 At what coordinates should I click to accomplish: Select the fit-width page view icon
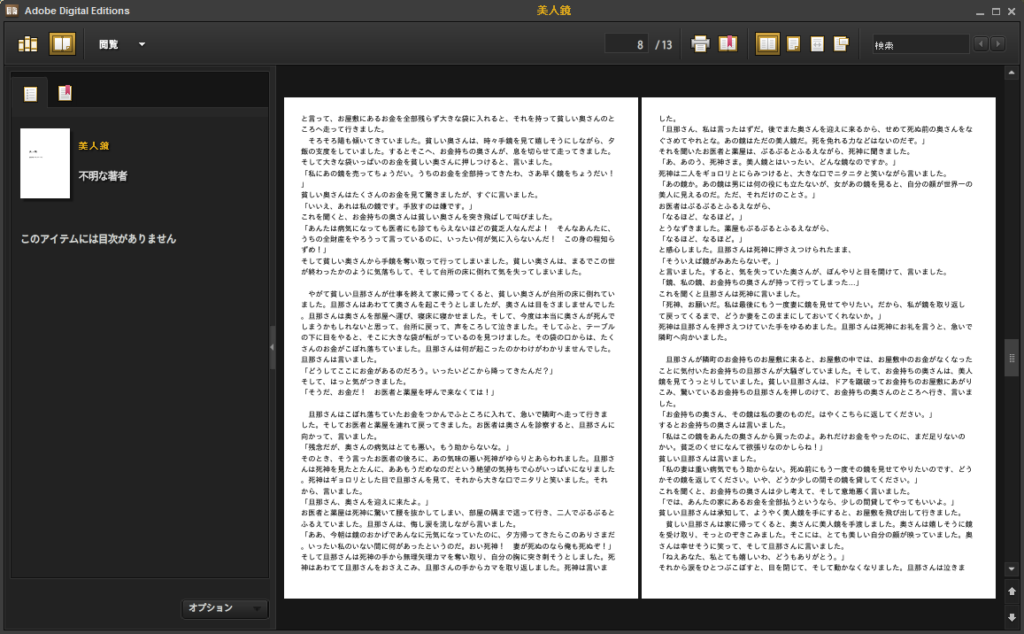click(x=817, y=44)
